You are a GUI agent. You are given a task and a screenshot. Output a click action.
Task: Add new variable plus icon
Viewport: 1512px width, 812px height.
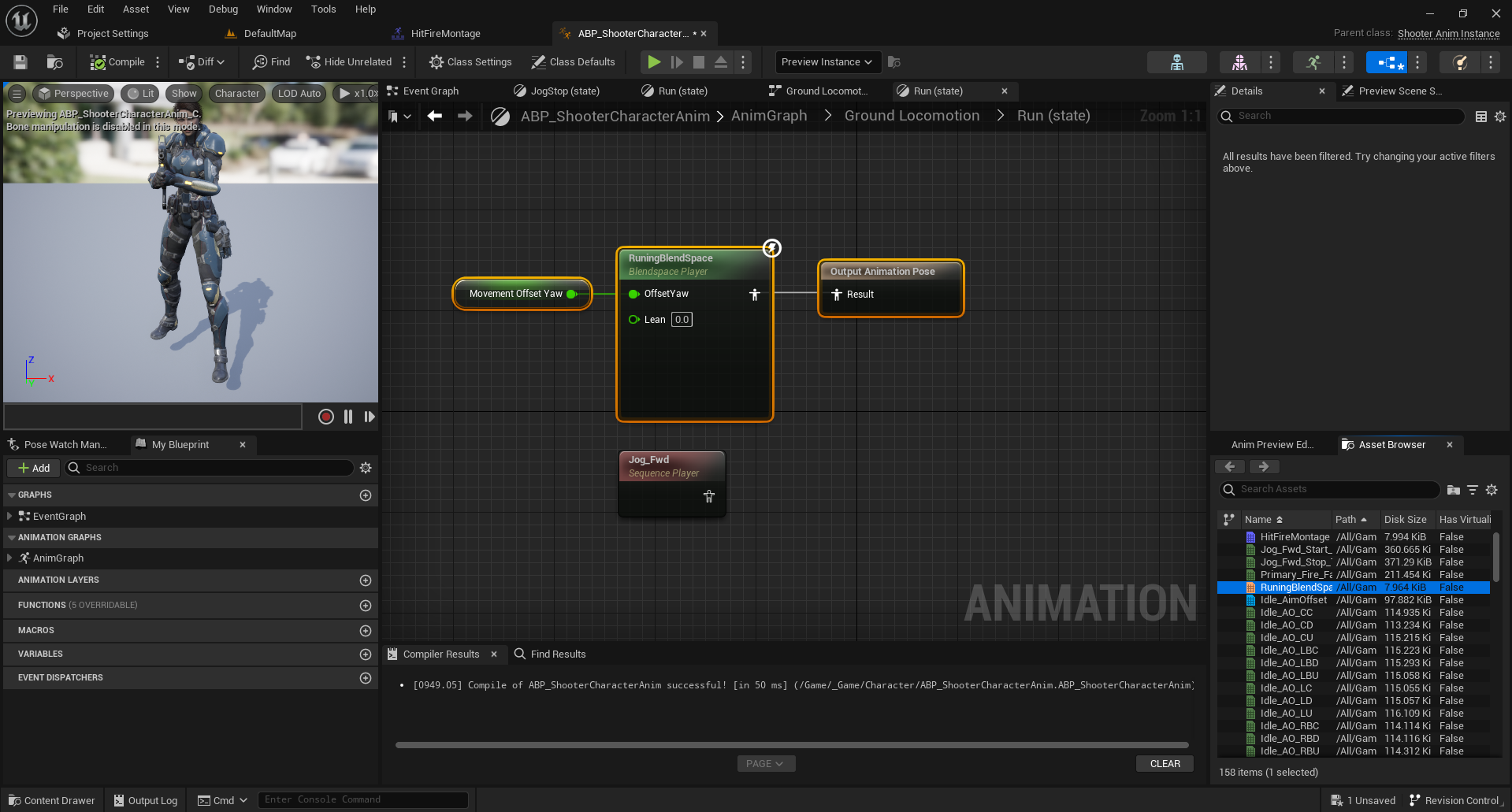click(x=366, y=654)
